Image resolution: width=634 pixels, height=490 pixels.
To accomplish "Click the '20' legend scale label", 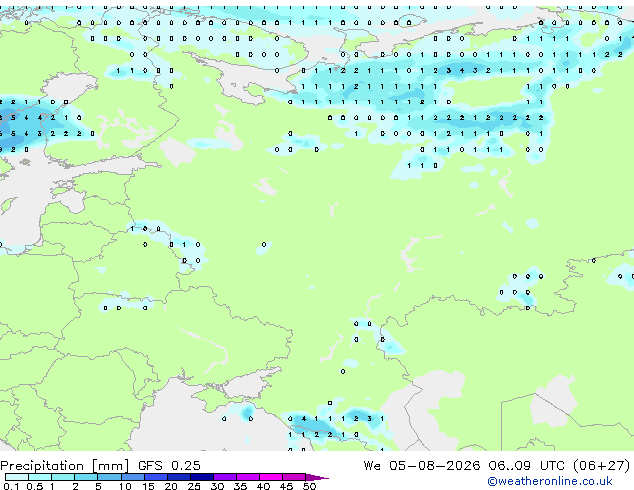I will (171, 486).
